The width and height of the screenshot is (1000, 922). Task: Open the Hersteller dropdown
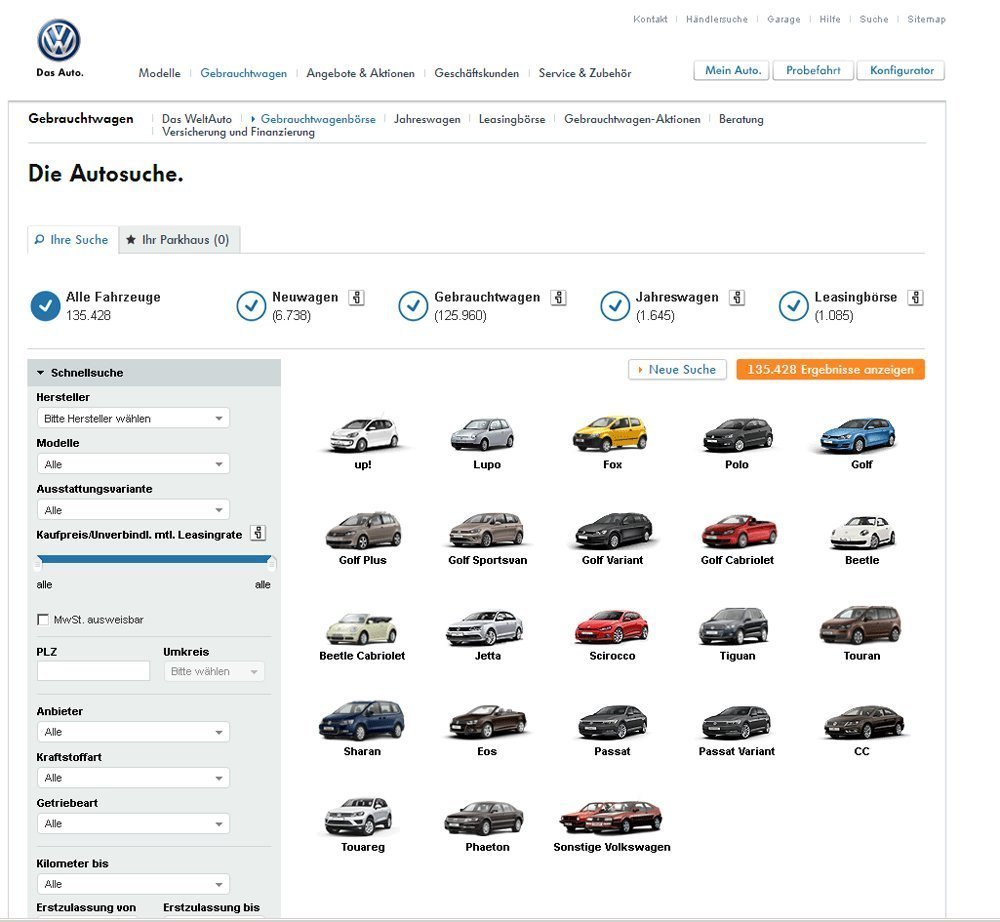[x=133, y=418]
